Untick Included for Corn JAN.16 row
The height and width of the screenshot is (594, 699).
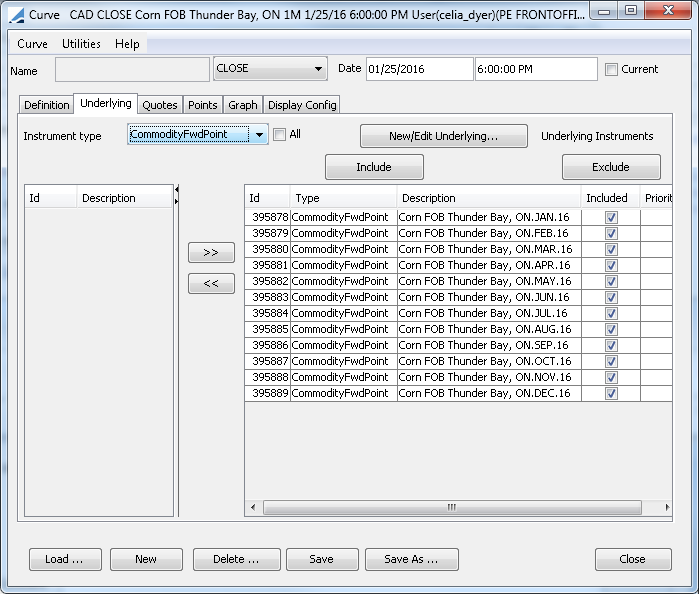tap(611, 218)
